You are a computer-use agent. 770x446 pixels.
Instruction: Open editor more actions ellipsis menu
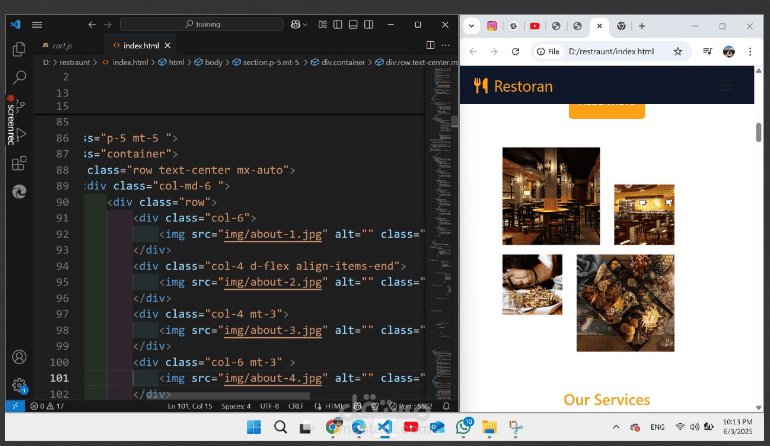tap(445, 45)
